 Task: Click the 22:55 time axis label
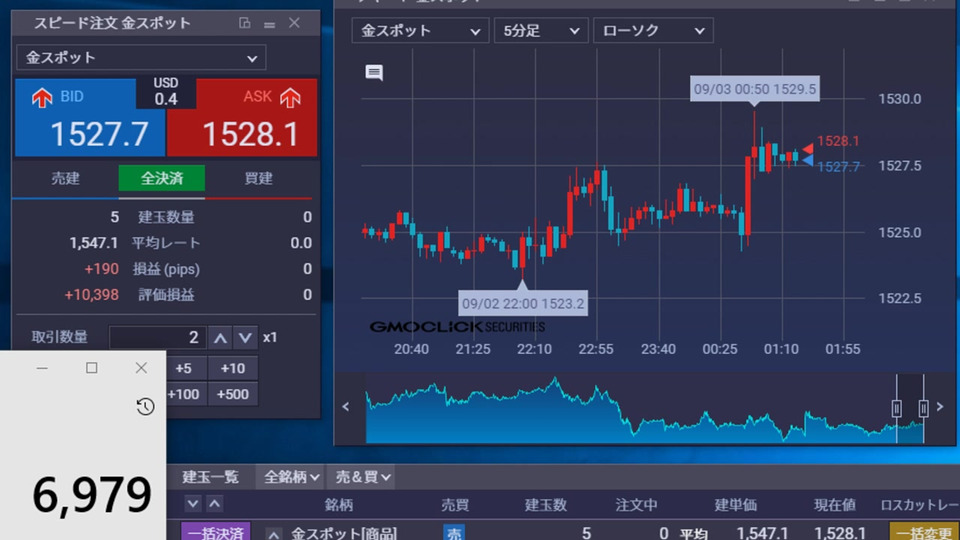tap(596, 349)
